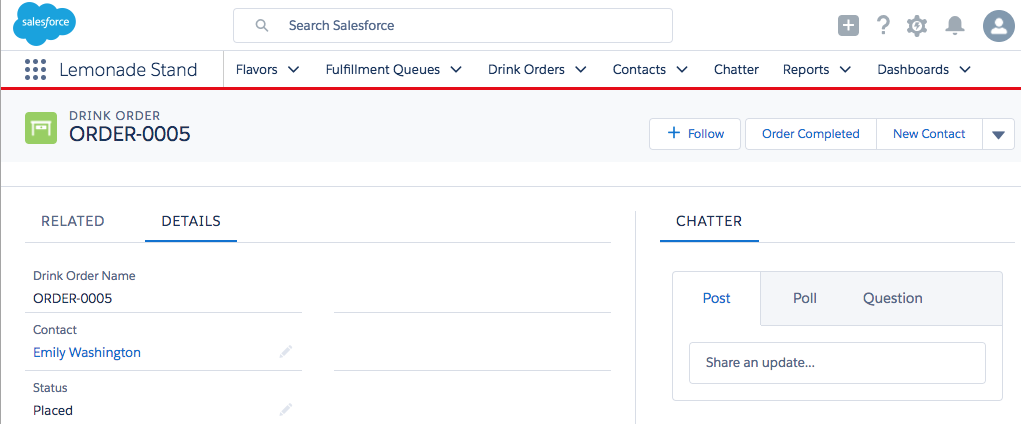Image resolution: width=1021 pixels, height=424 pixels.
Task: Open the setup gear icon
Action: coord(917,26)
